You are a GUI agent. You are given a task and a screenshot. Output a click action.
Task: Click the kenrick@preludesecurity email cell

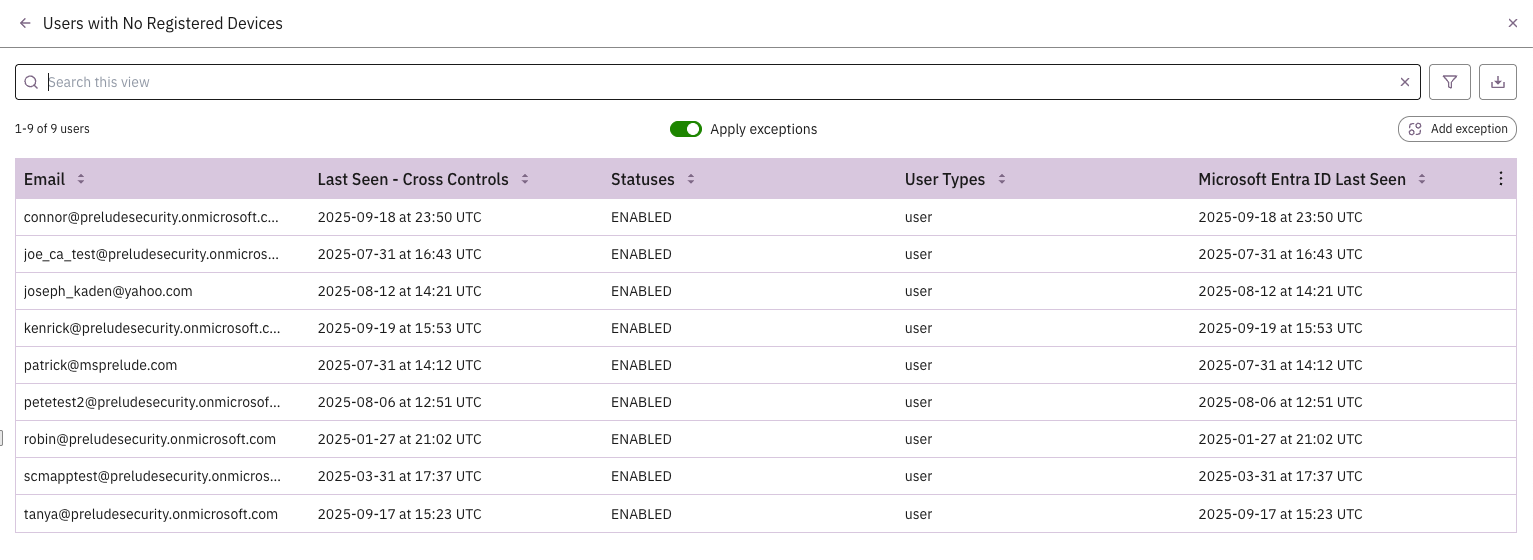click(x=152, y=328)
